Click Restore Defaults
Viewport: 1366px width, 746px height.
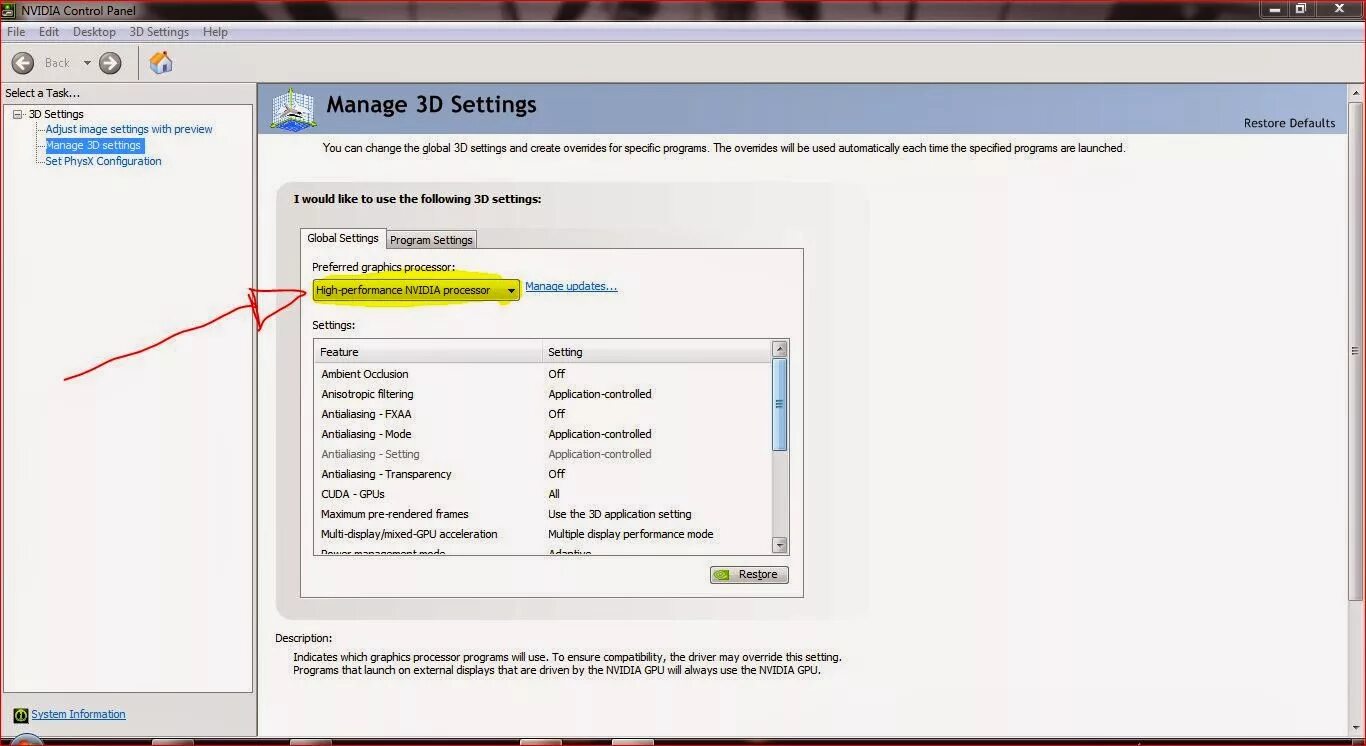click(1289, 123)
